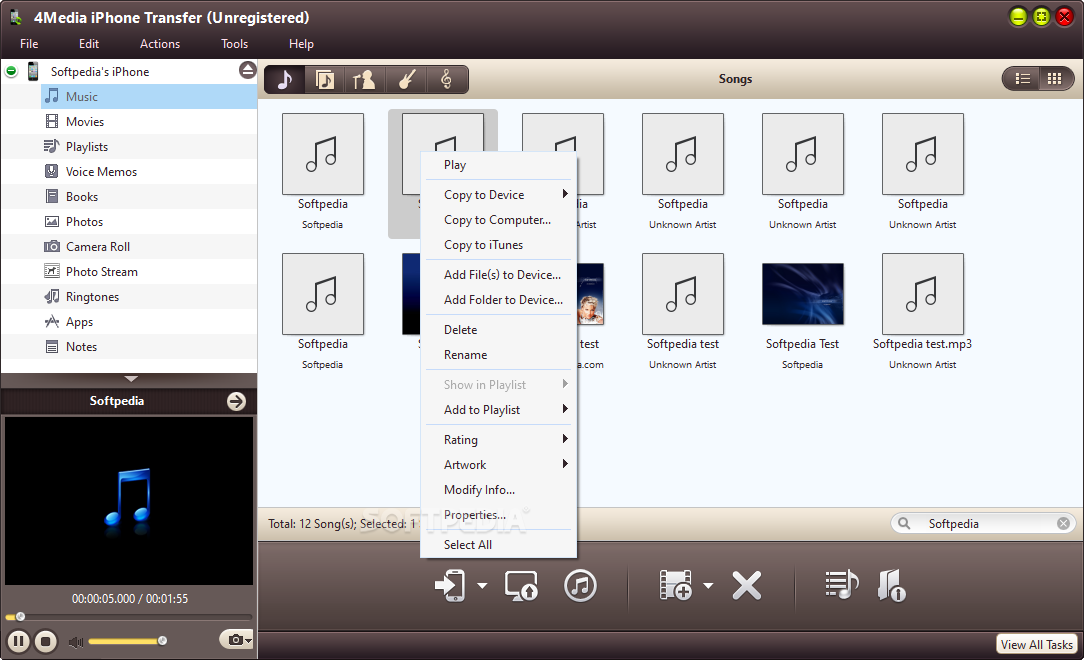
Task: Click the Add Files to Device toolbar icon
Action: click(x=675, y=585)
